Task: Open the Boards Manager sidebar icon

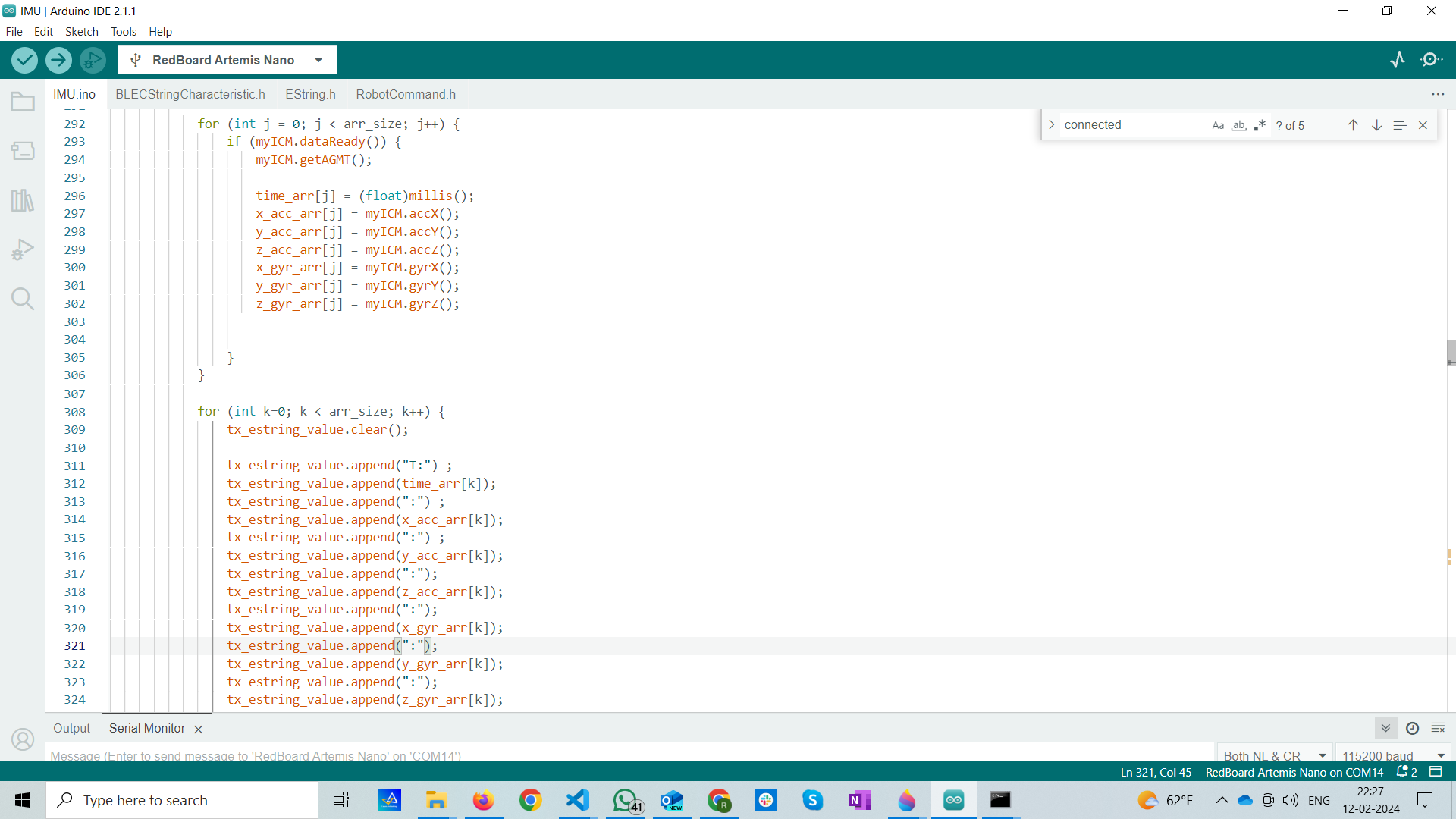Action: pos(23,151)
